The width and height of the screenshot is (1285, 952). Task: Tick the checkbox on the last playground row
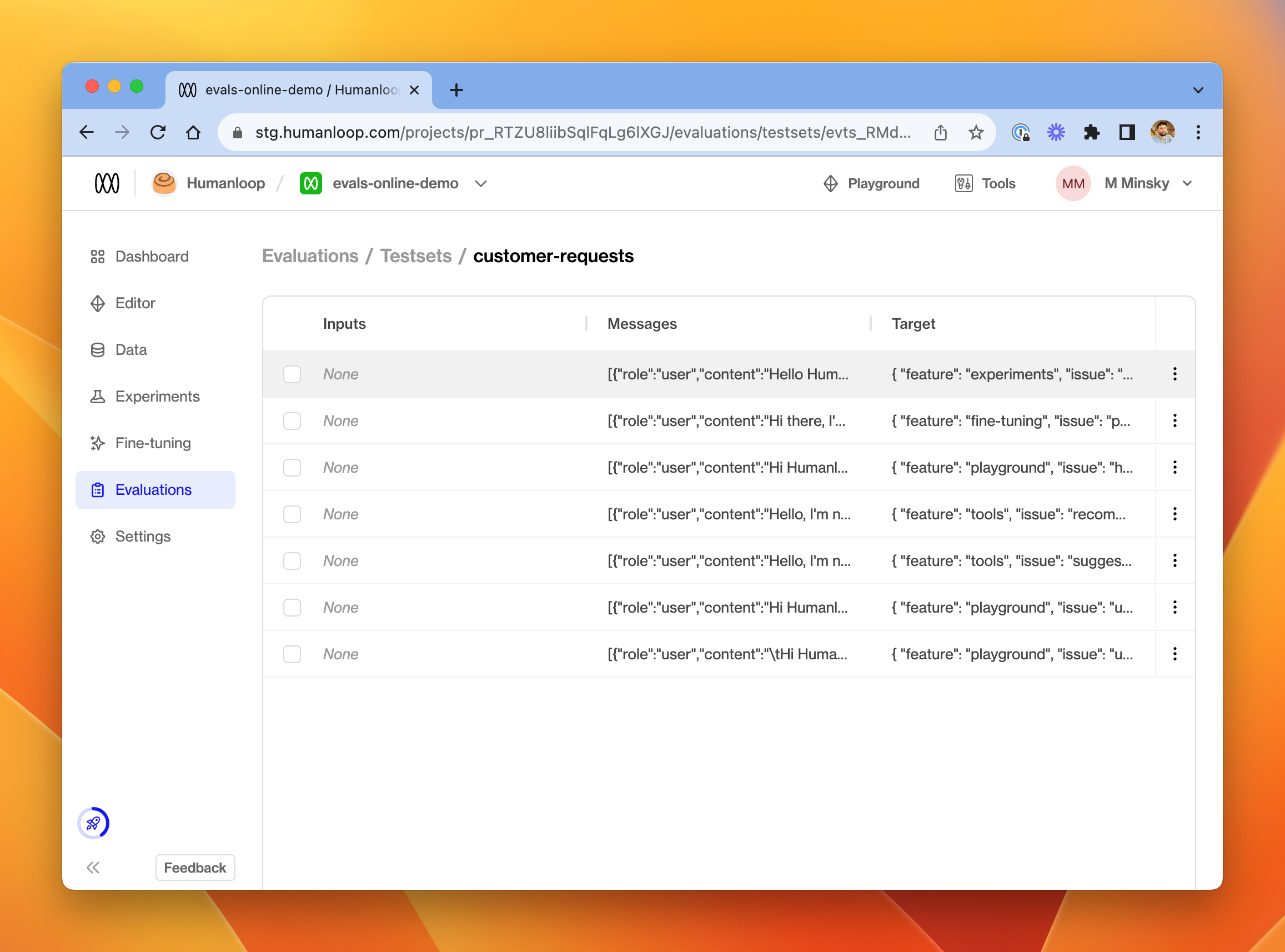tap(292, 654)
